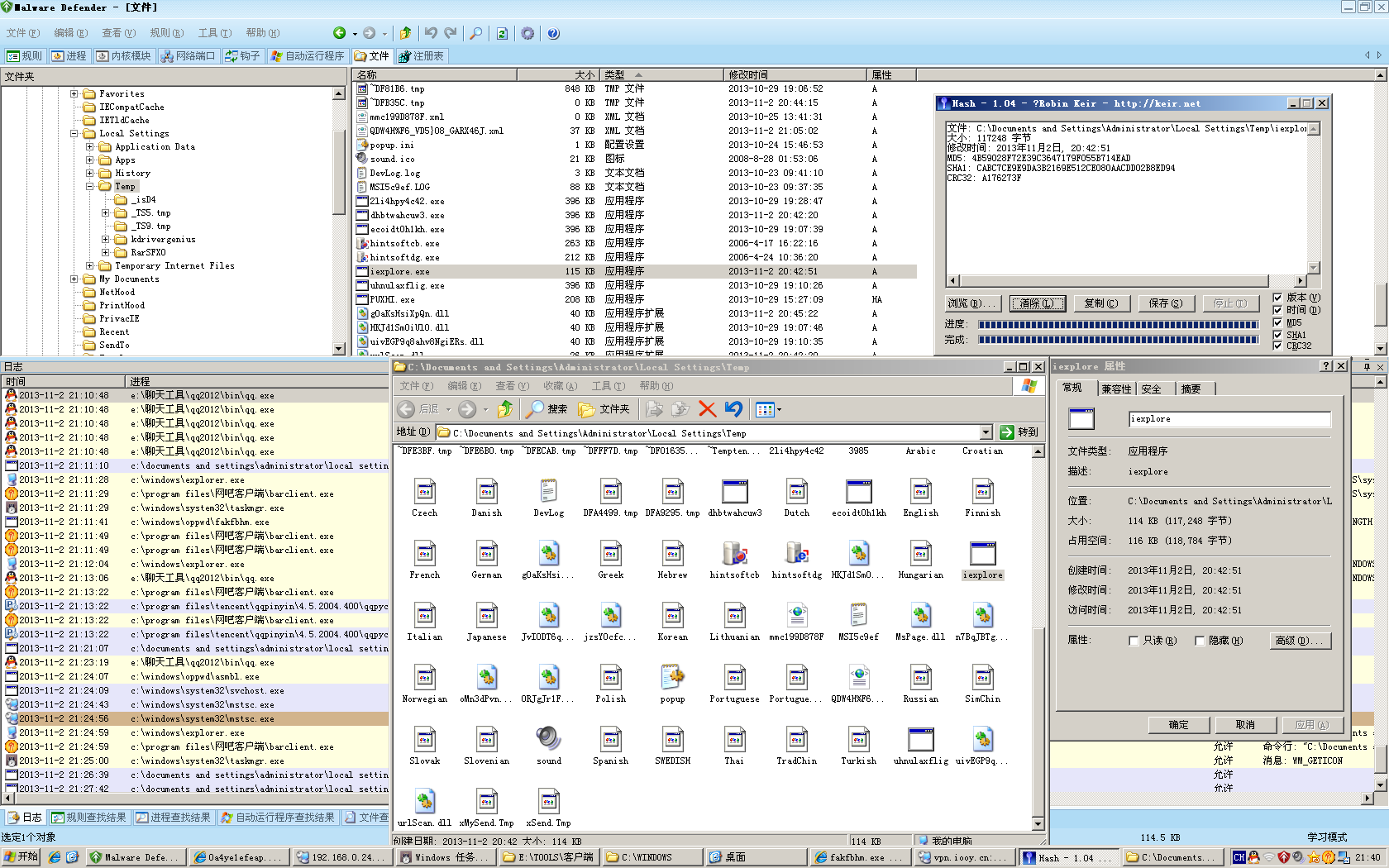Toggle the CRC32 checkbox in Hash window
The width and height of the screenshot is (1389, 868).
tap(1278, 346)
